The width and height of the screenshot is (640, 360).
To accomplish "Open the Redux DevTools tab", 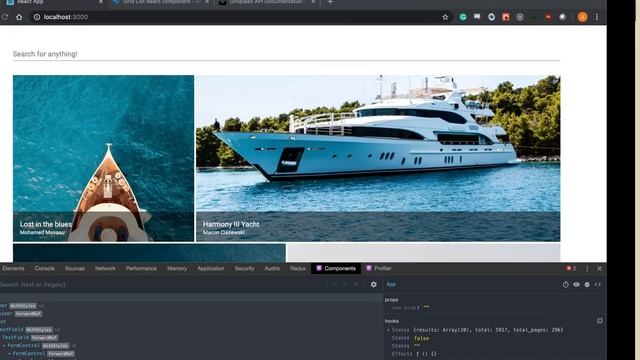I will point(298,268).
